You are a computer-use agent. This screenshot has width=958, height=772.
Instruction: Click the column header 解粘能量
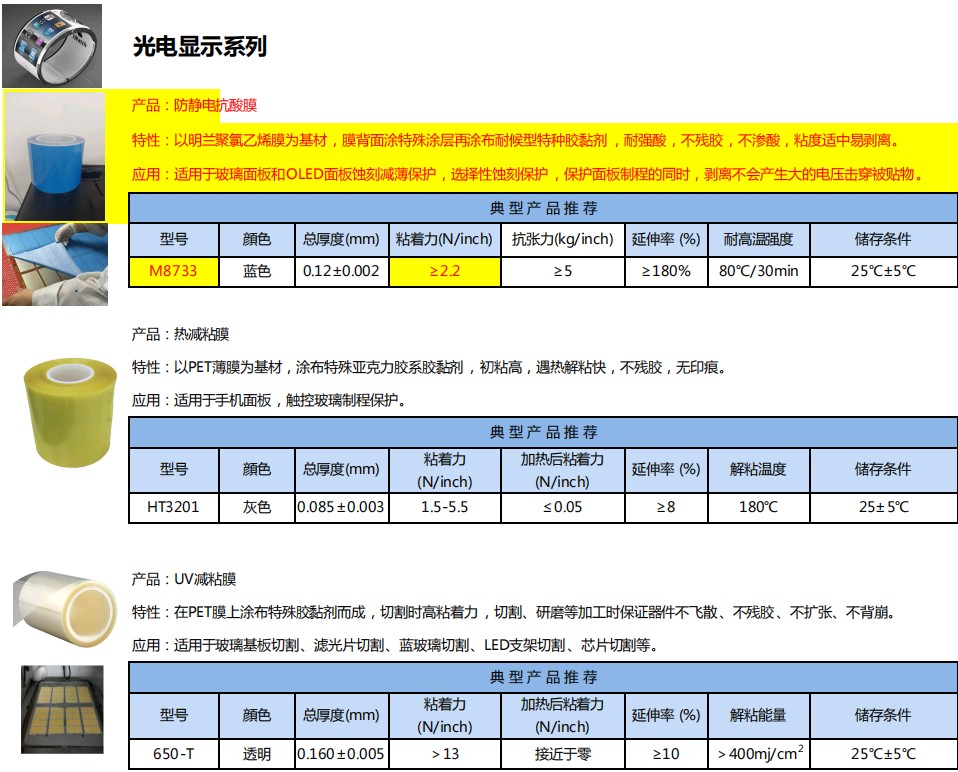point(759,715)
